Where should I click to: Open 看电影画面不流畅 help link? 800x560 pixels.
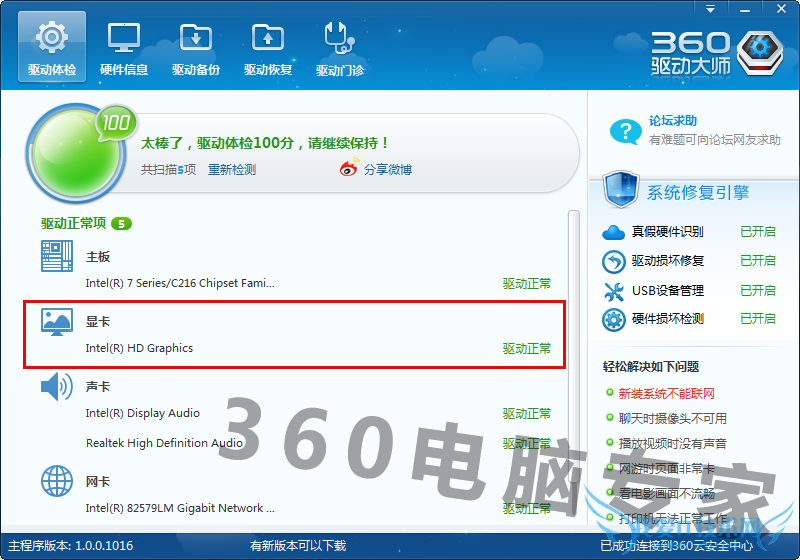coord(666,494)
